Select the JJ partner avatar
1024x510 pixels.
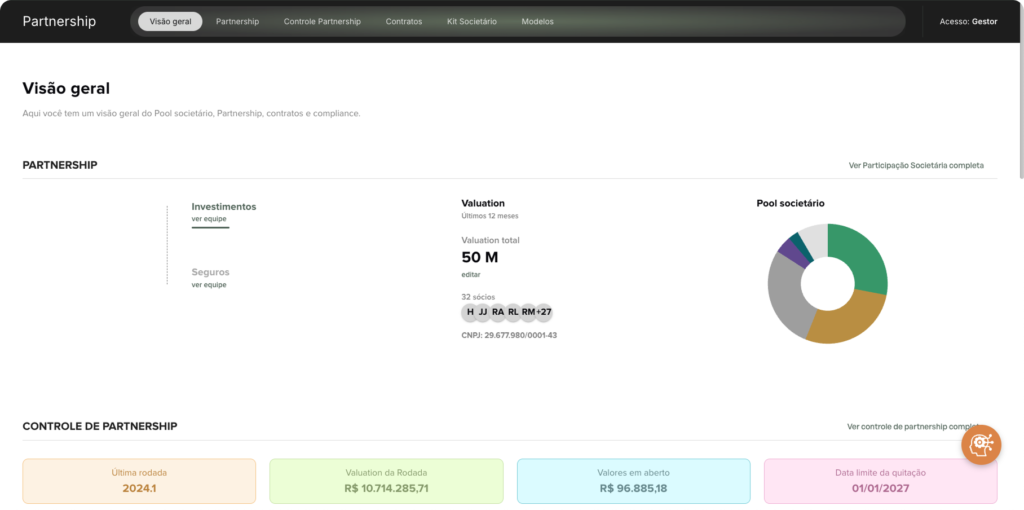coord(483,312)
